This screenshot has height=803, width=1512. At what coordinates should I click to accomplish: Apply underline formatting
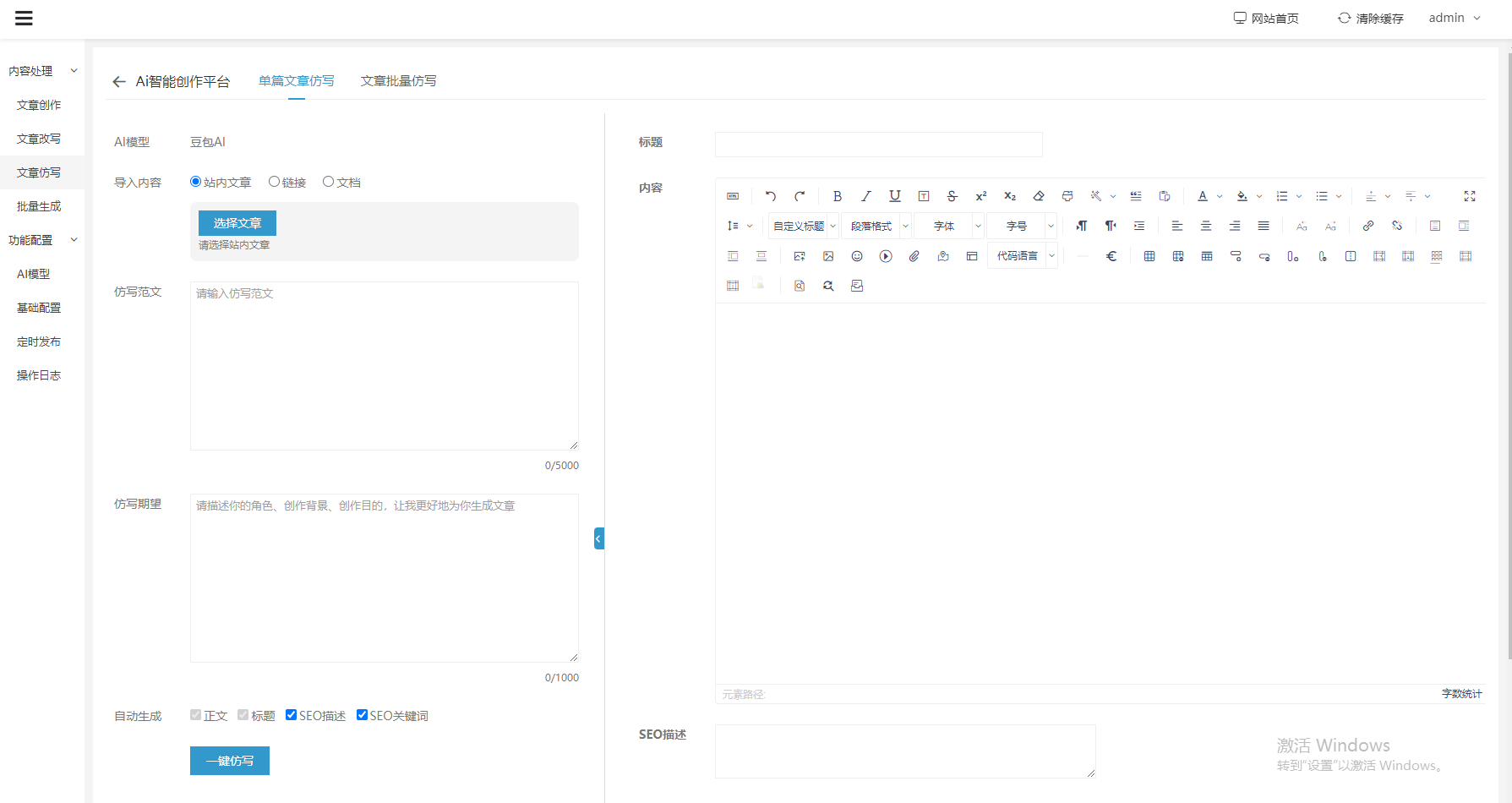point(895,196)
